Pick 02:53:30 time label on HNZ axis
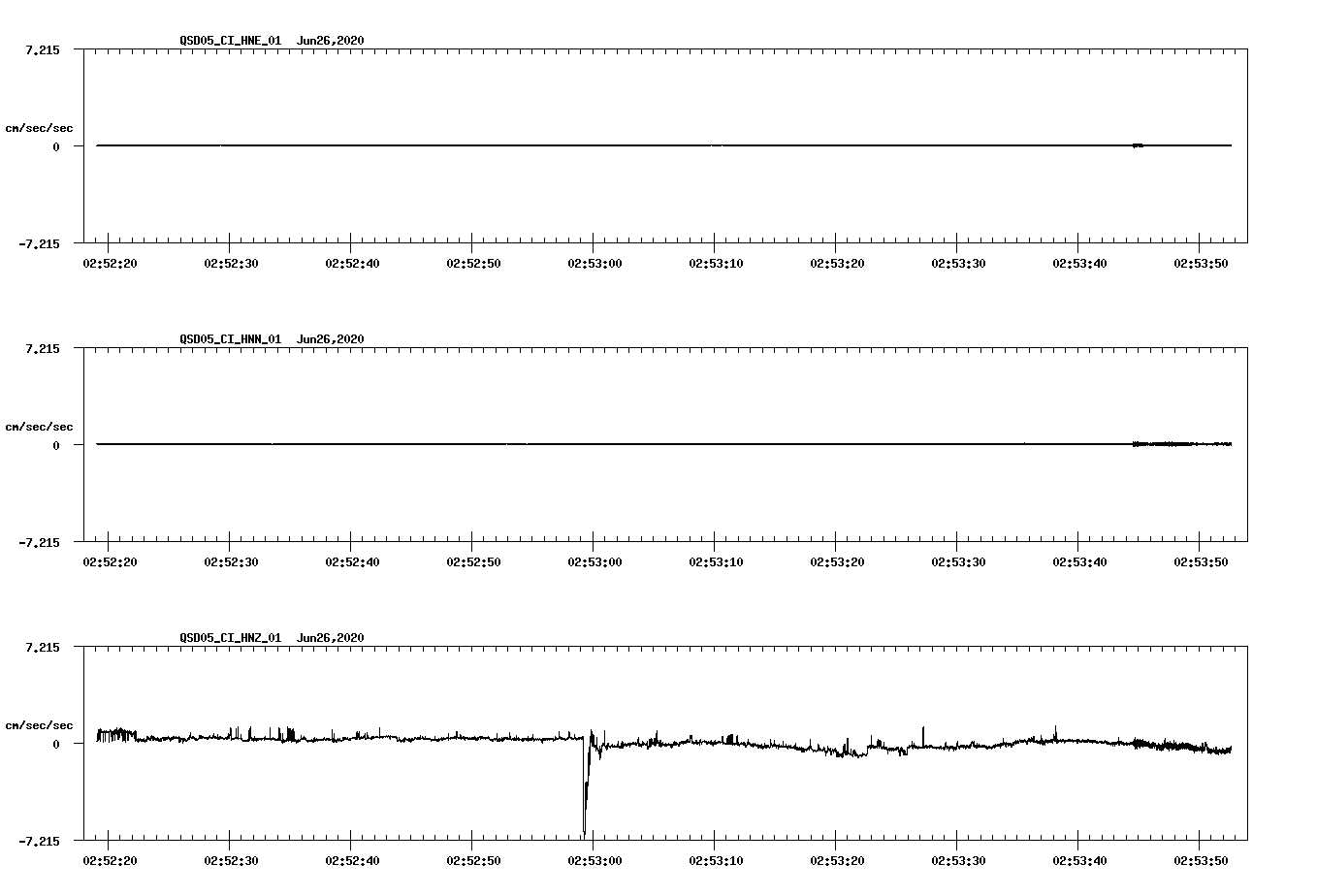The width and height of the screenshot is (1317, 896). pyautogui.click(x=958, y=861)
